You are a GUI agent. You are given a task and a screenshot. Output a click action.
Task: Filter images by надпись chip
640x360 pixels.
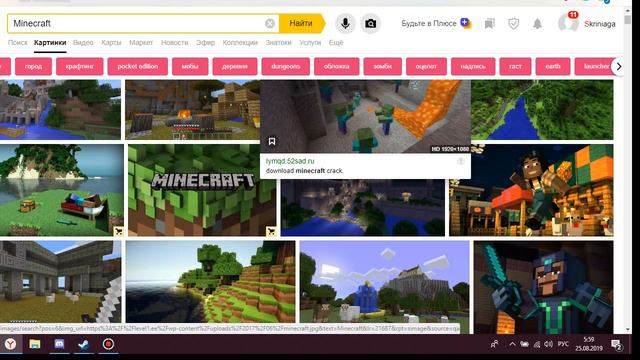tap(473, 67)
